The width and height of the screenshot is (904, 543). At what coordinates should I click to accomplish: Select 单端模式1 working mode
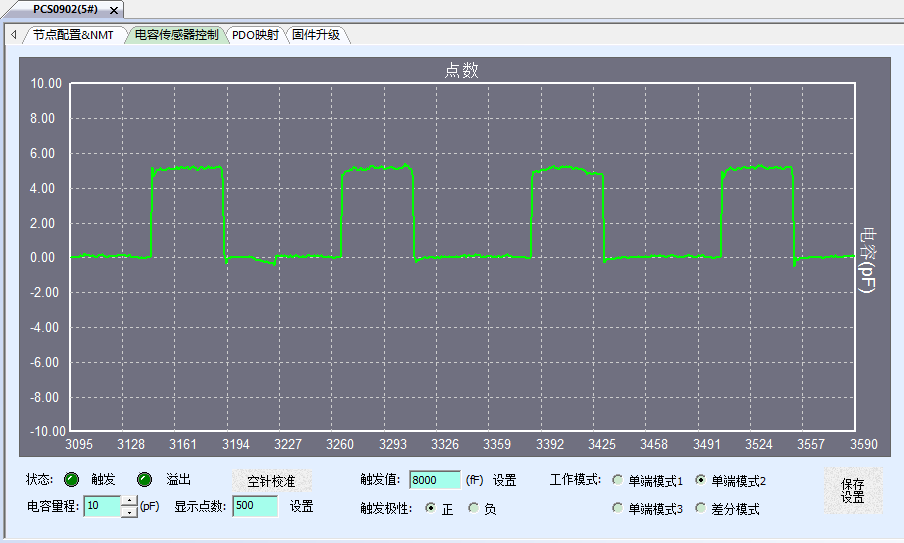pyautogui.click(x=618, y=481)
